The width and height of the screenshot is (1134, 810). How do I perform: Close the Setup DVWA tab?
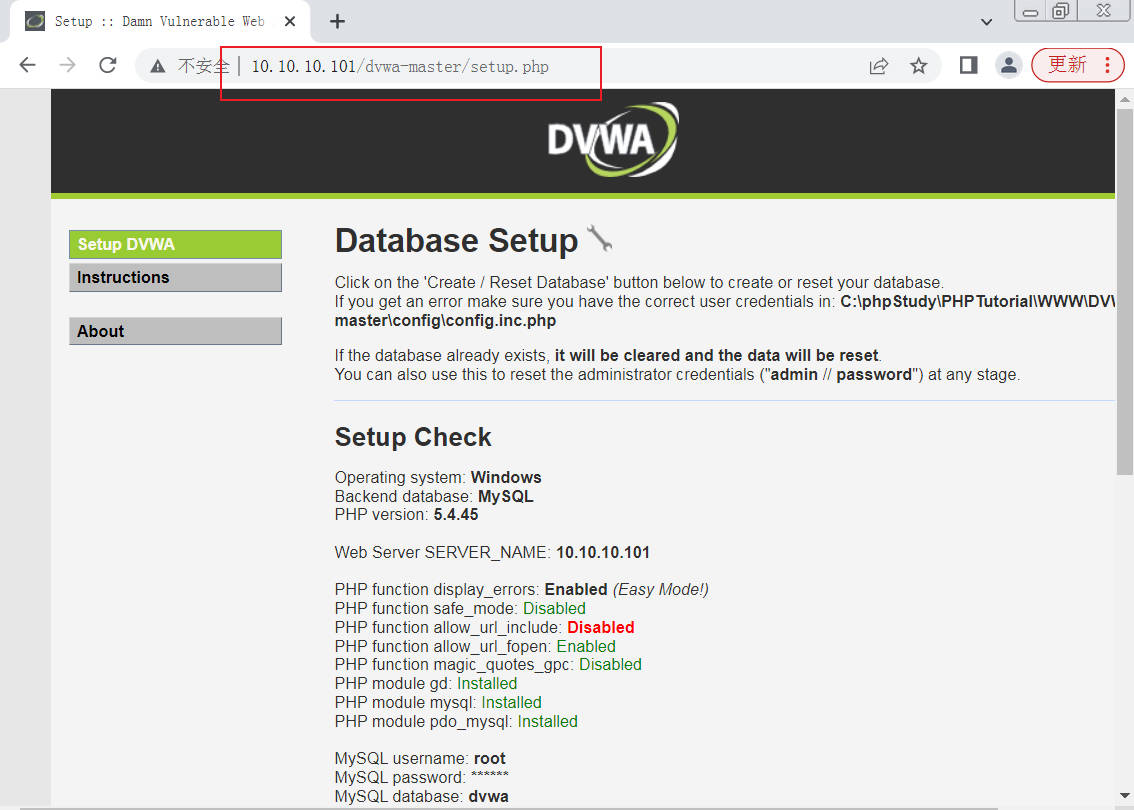290,21
